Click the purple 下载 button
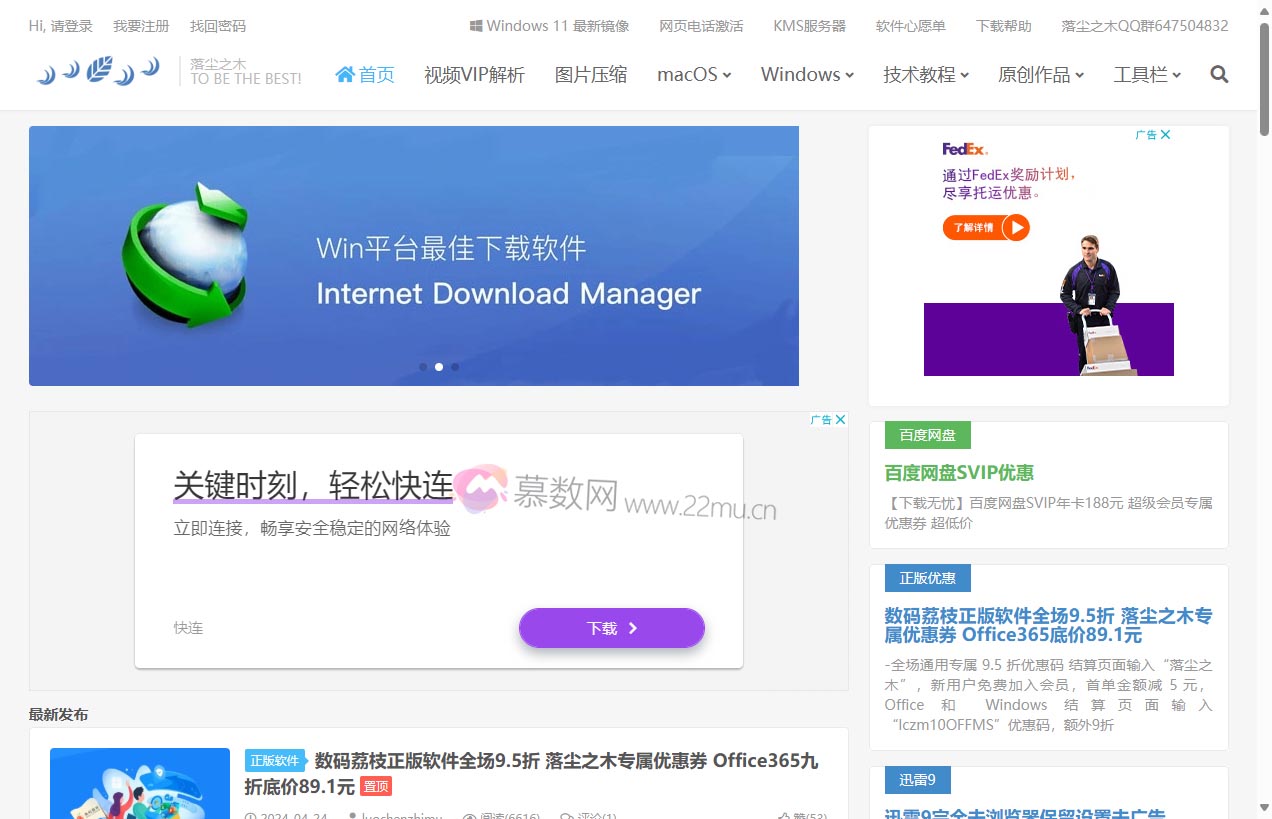The image size is (1272, 819). point(611,628)
